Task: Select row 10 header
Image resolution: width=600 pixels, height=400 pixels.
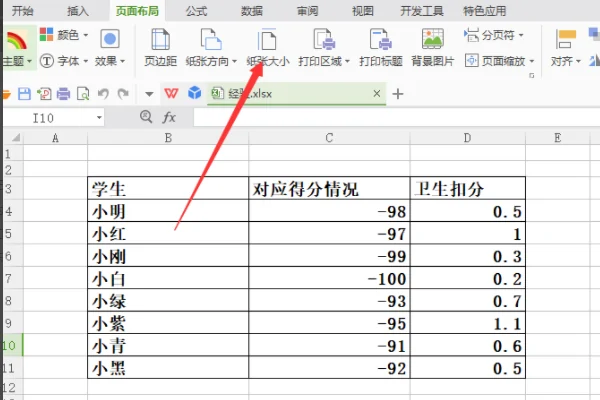Action: pos(11,345)
